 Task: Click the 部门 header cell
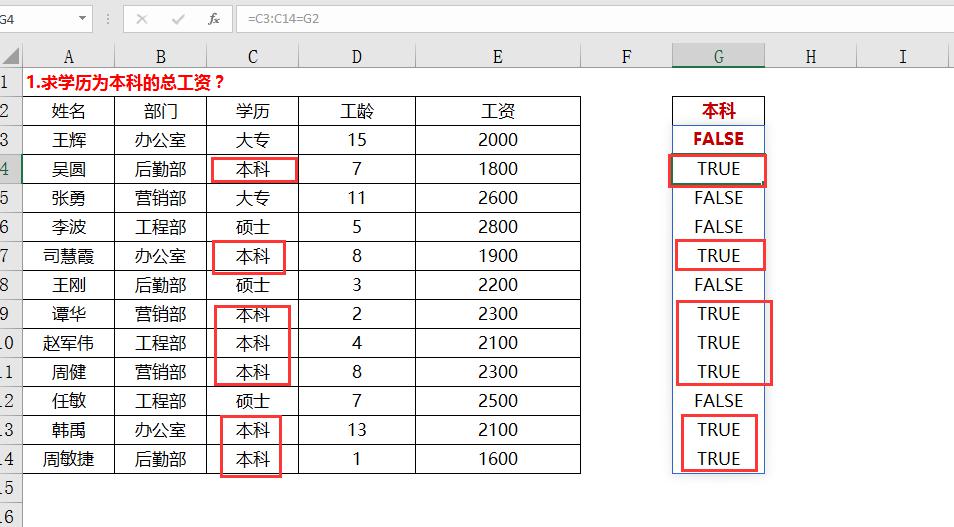click(161, 111)
